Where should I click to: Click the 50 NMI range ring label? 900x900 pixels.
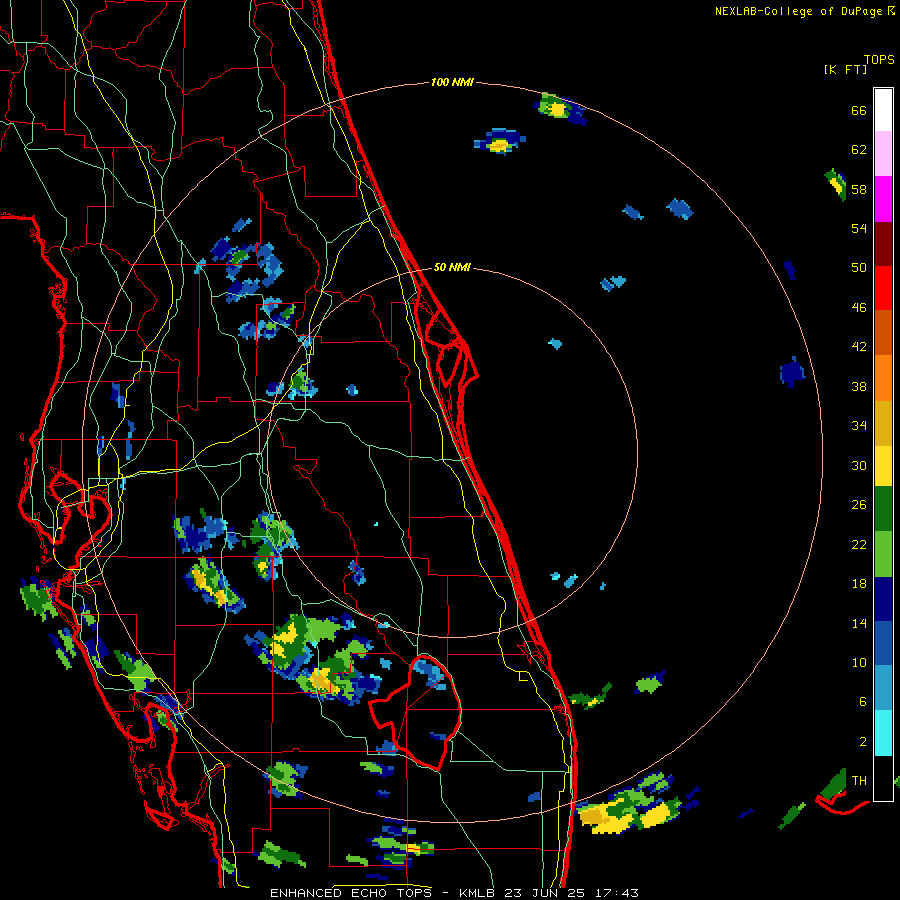tap(452, 267)
